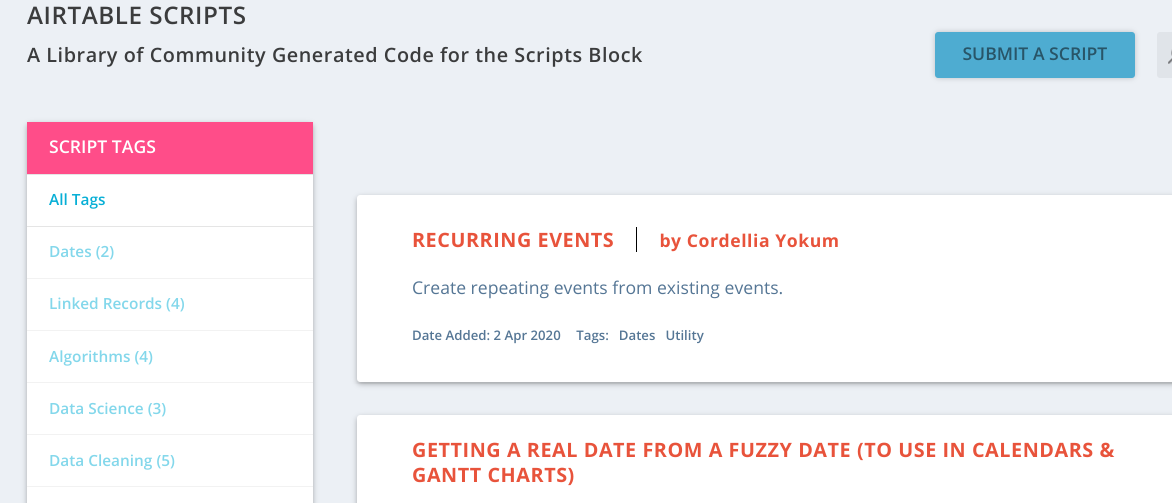Choose Linked Records (4) in sidebar
The height and width of the screenshot is (503, 1172).
[116, 304]
